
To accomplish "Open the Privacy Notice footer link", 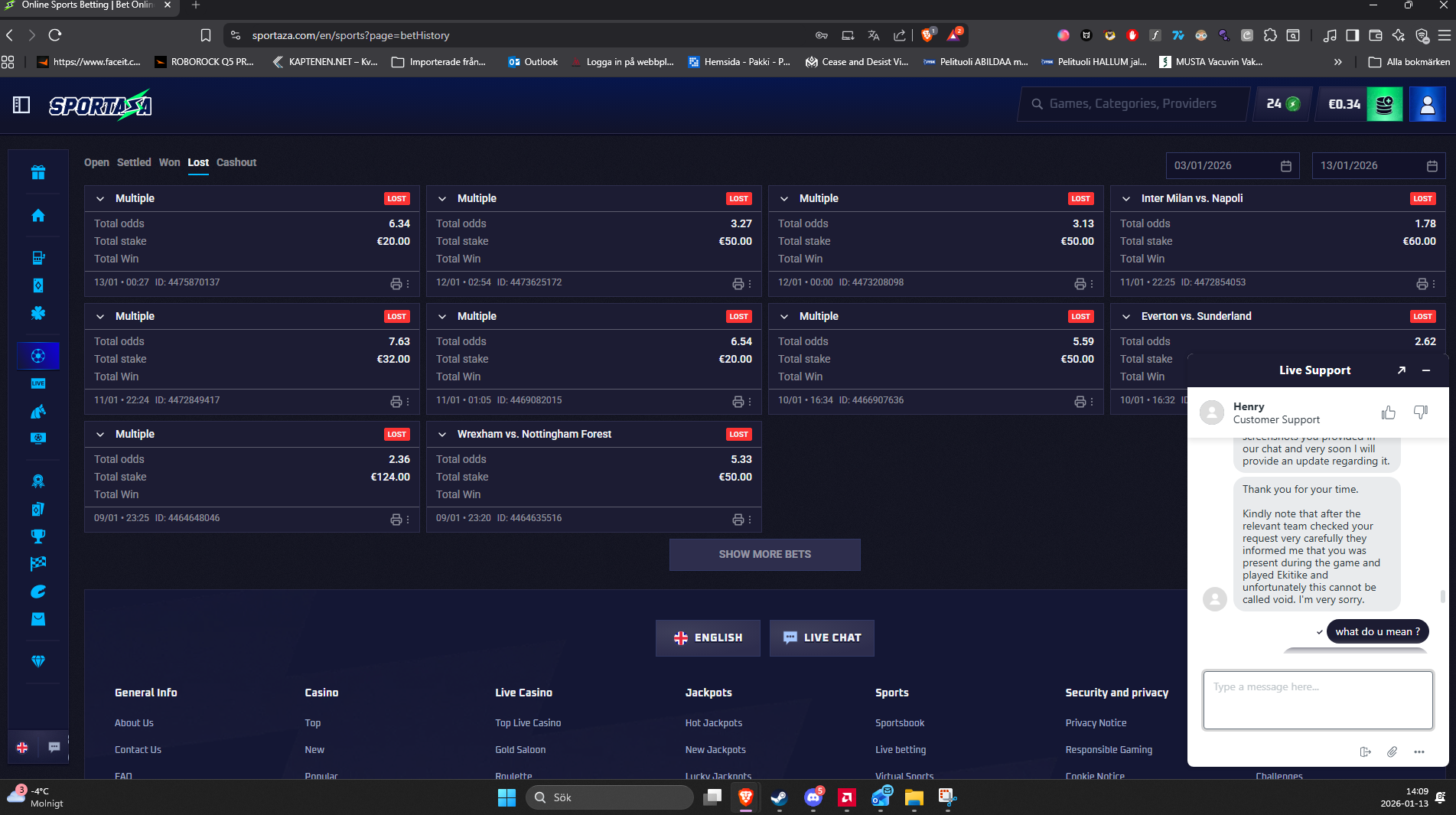I will coord(1096,723).
